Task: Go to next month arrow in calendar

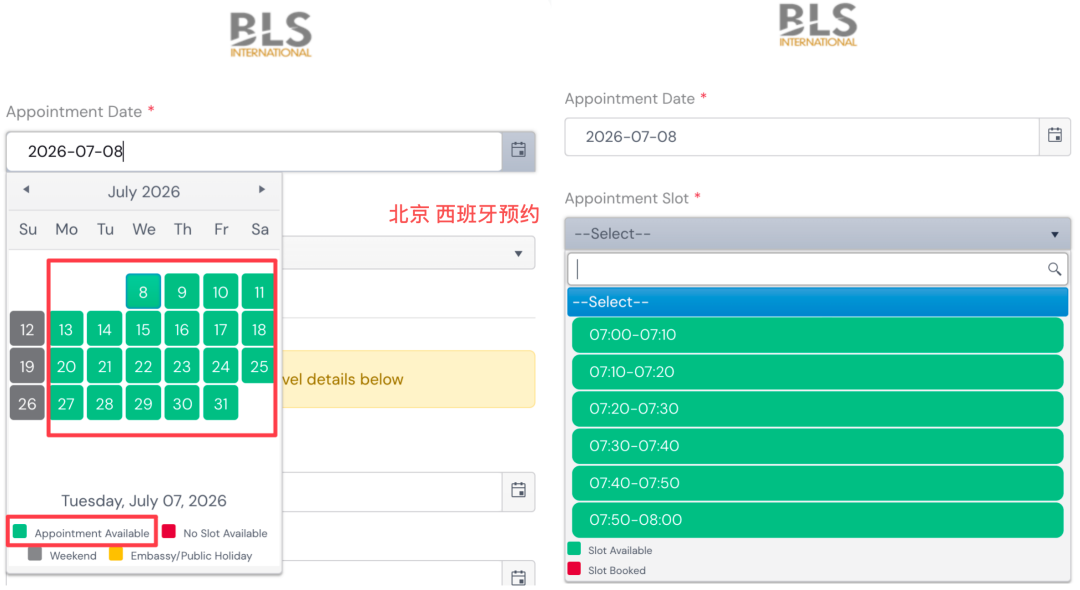Action: coord(262,189)
